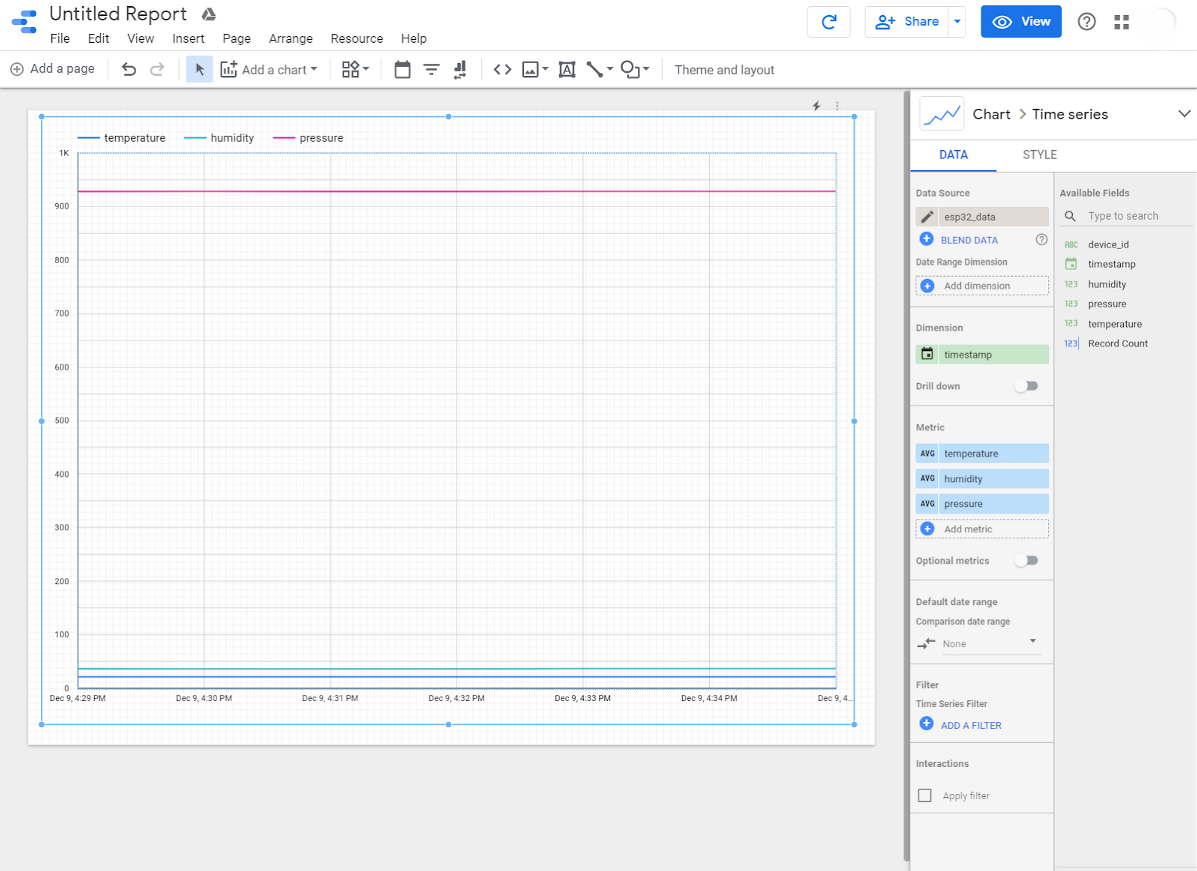The width and height of the screenshot is (1197, 871).
Task: Click the data refresh icon
Action: tap(828, 21)
